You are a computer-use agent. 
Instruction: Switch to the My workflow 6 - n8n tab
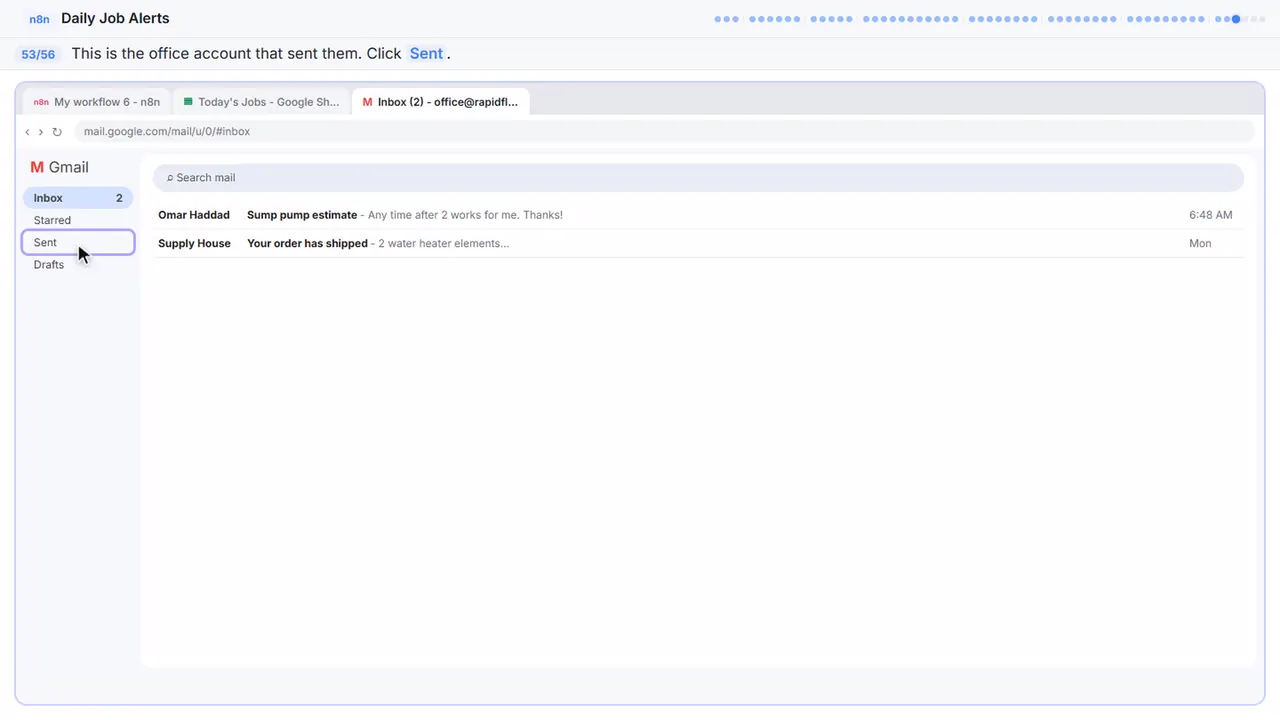point(97,102)
